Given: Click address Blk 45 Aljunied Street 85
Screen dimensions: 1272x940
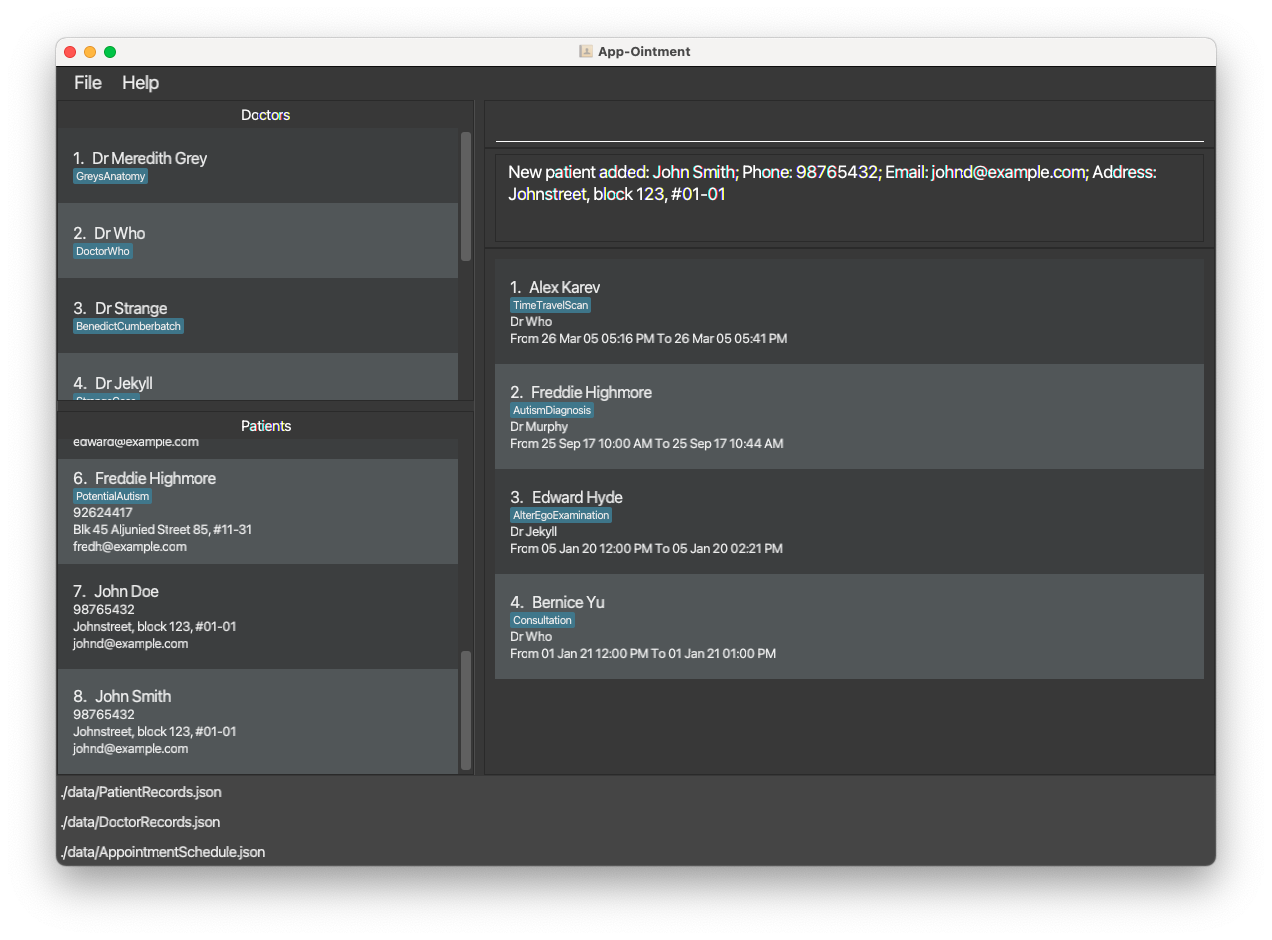Looking at the screenshot, I should click(162, 529).
